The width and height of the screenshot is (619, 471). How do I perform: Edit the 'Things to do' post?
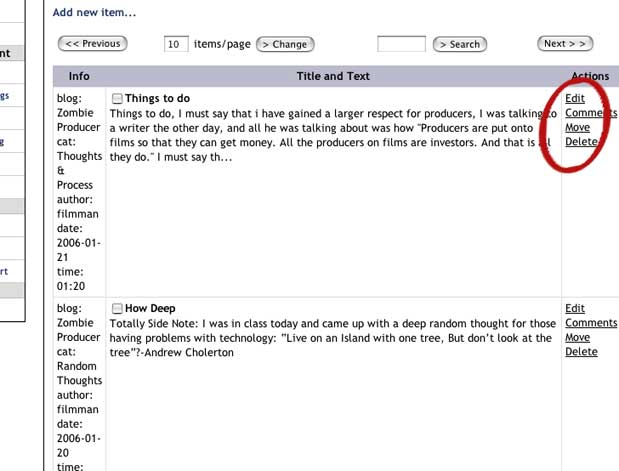[575, 99]
